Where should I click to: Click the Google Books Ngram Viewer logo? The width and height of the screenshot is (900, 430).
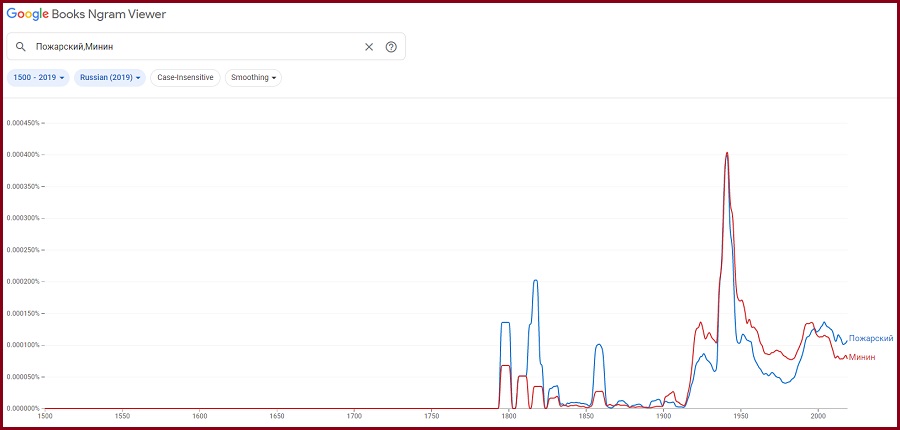click(x=87, y=14)
